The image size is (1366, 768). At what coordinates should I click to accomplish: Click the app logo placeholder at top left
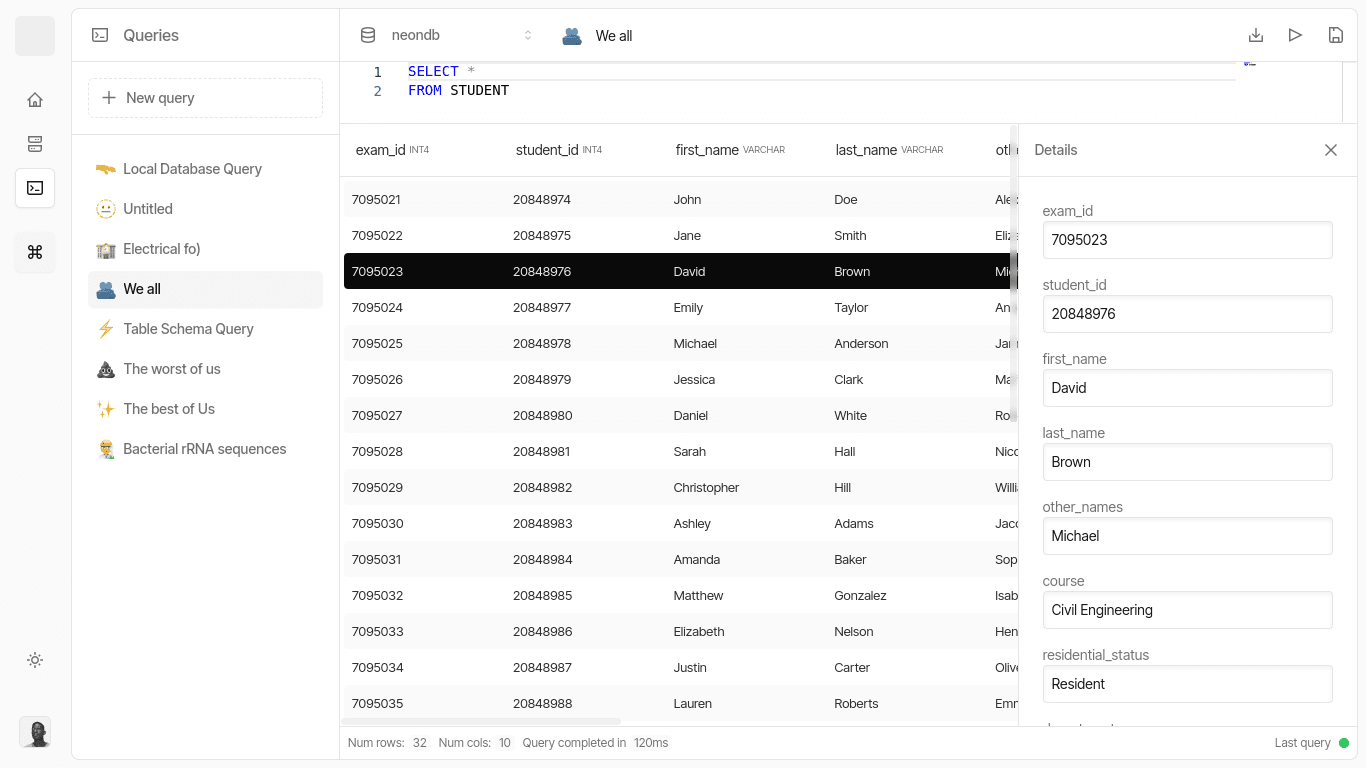coord(35,36)
